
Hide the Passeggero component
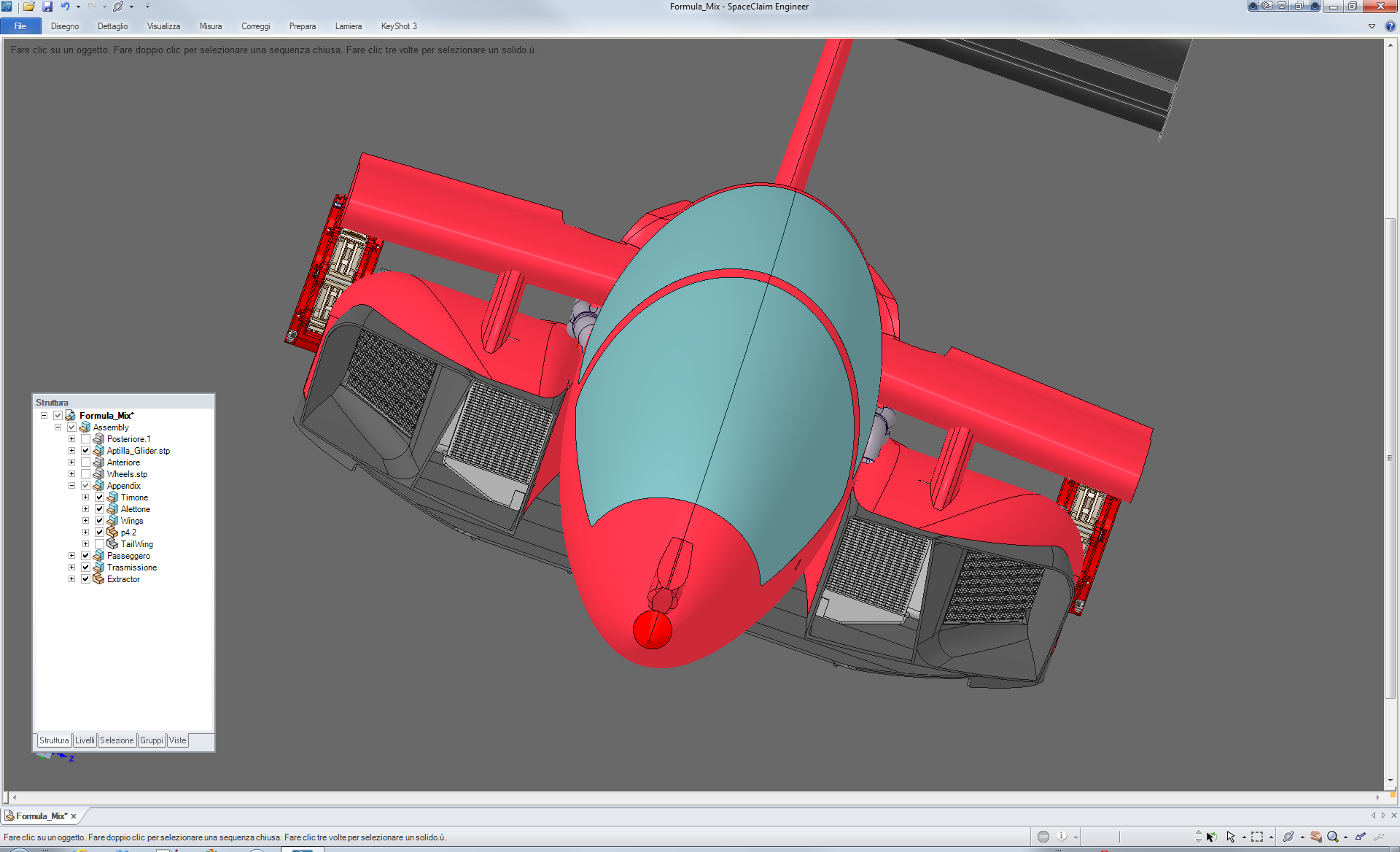[85, 556]
